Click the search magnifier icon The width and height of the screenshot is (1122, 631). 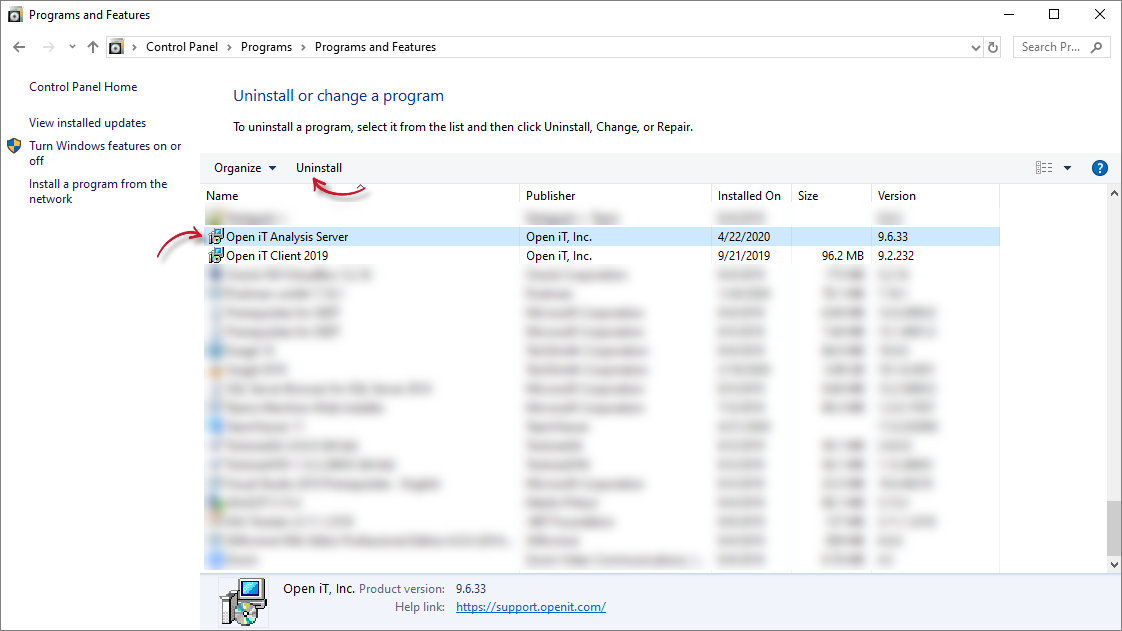[x=1095, y=46]
